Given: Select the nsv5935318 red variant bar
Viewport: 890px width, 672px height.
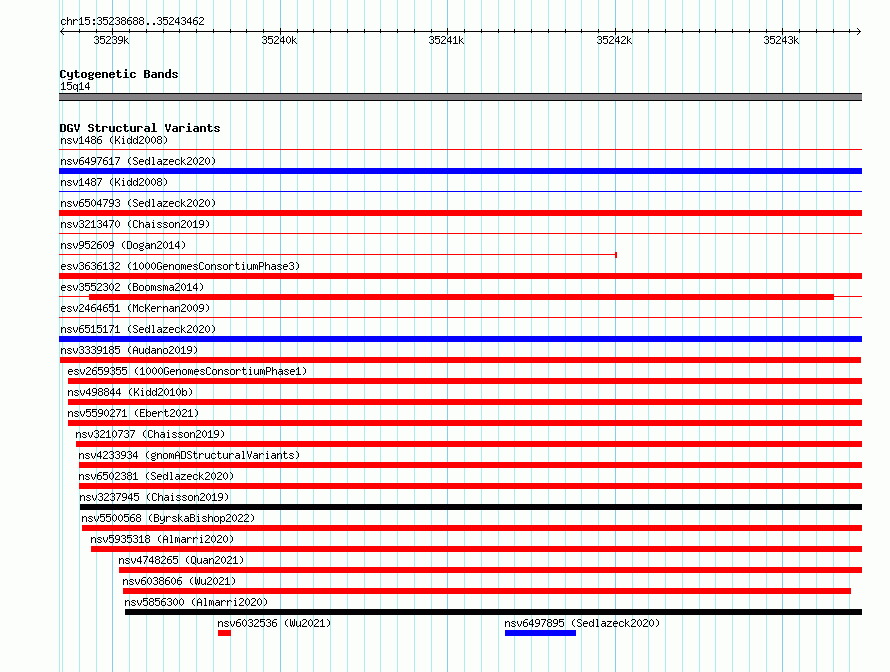Looking at the screenshot, I should point(476,549).
